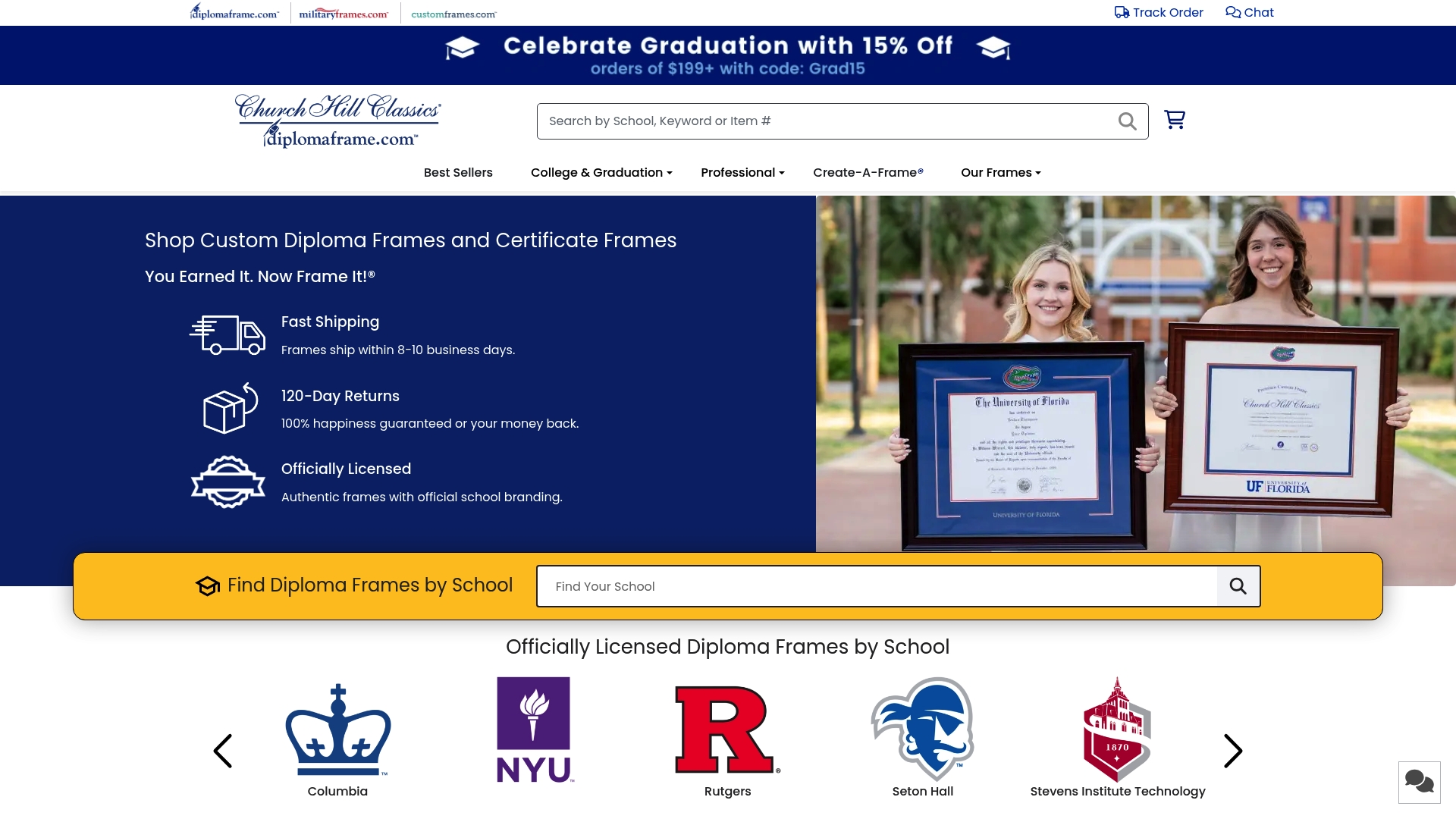Open Chat from the top bar
Screen dimensions: 1456x819
(x=1250, y=12)
